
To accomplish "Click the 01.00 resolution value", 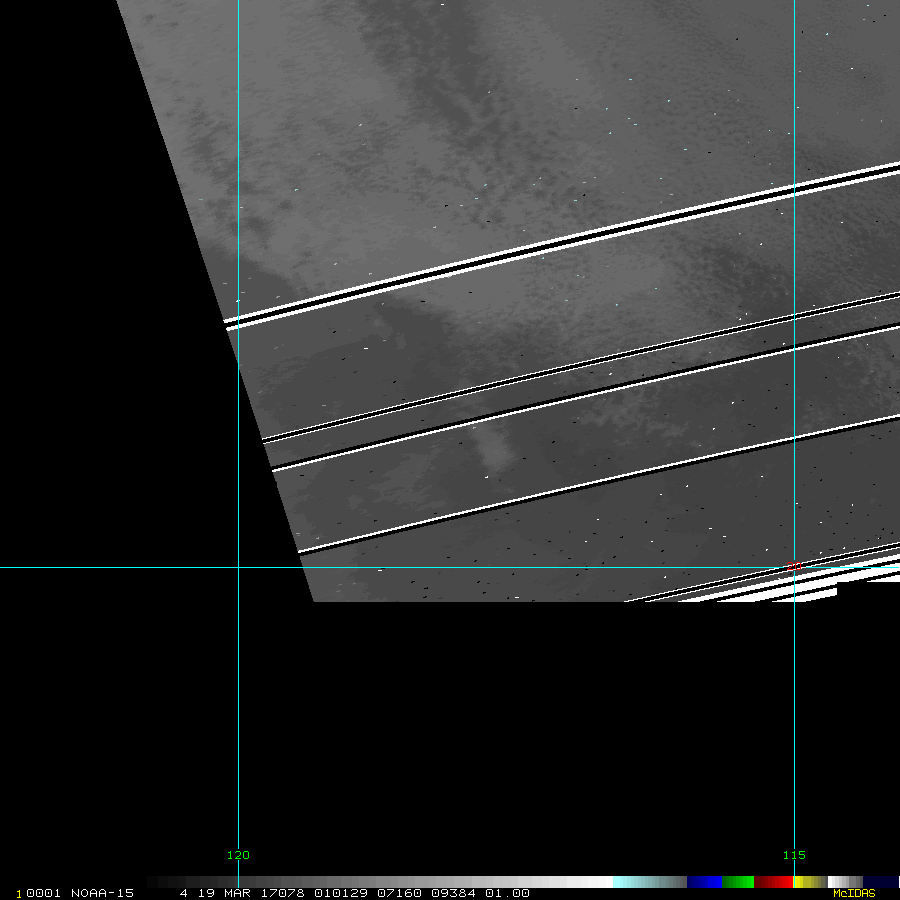I will [x=507, y=893].
